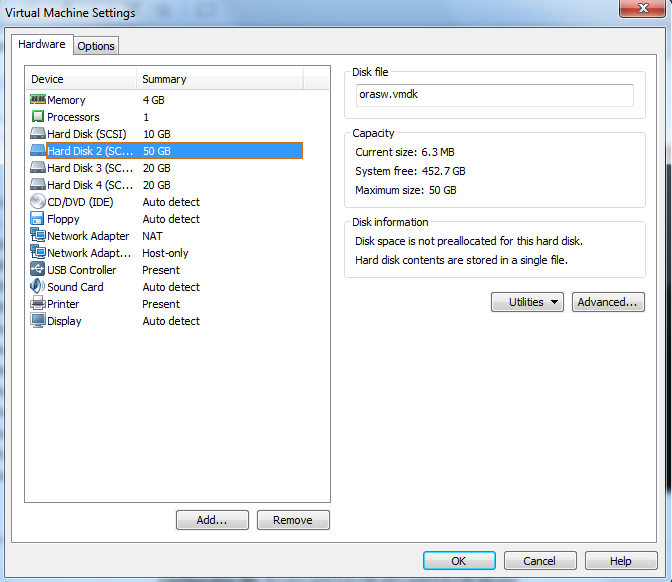Click the Host-only Network Adapter icon
672x582 pixels.
[x=38, y=252]
